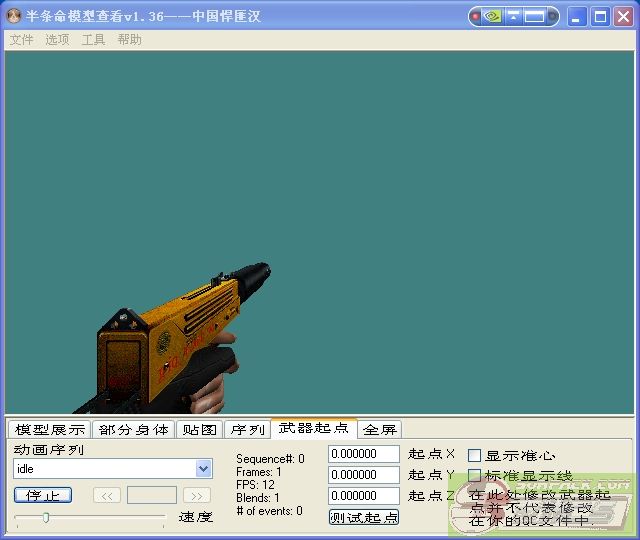Click the NVIDIA logo icon in title bar
Image resolution: width=640 pixels, height=540 pixels.
point(493,16)
